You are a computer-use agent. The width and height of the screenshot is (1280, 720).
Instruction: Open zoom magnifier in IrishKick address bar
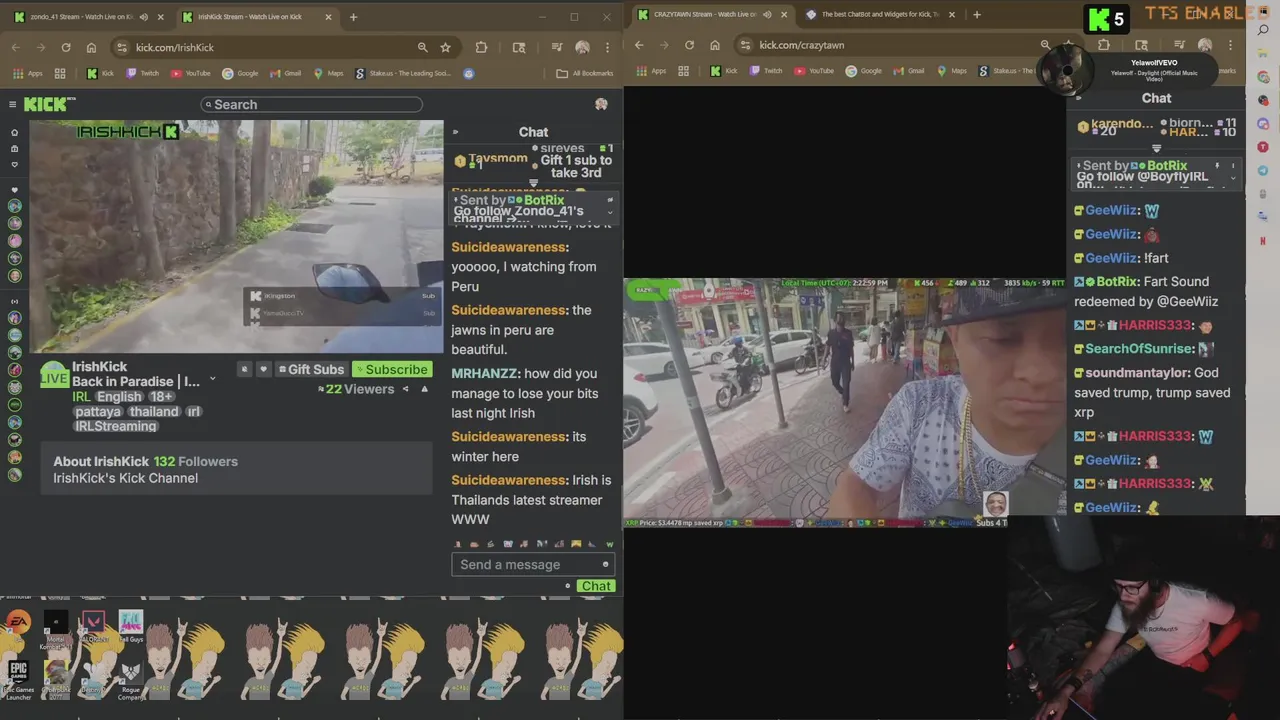coord(422,47)
